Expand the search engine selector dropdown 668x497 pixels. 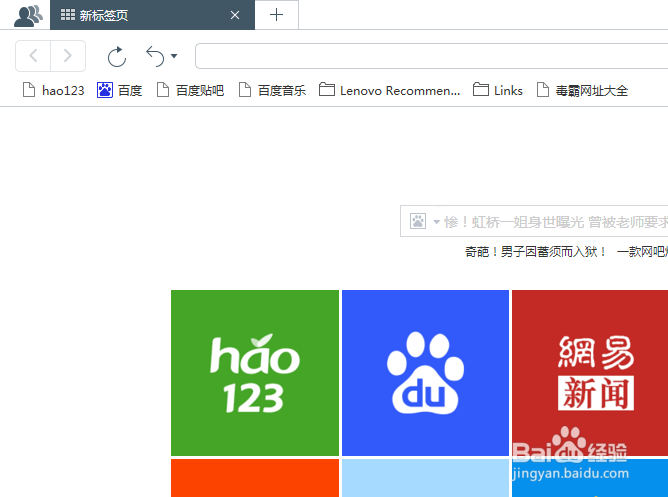tap(436, 221)
